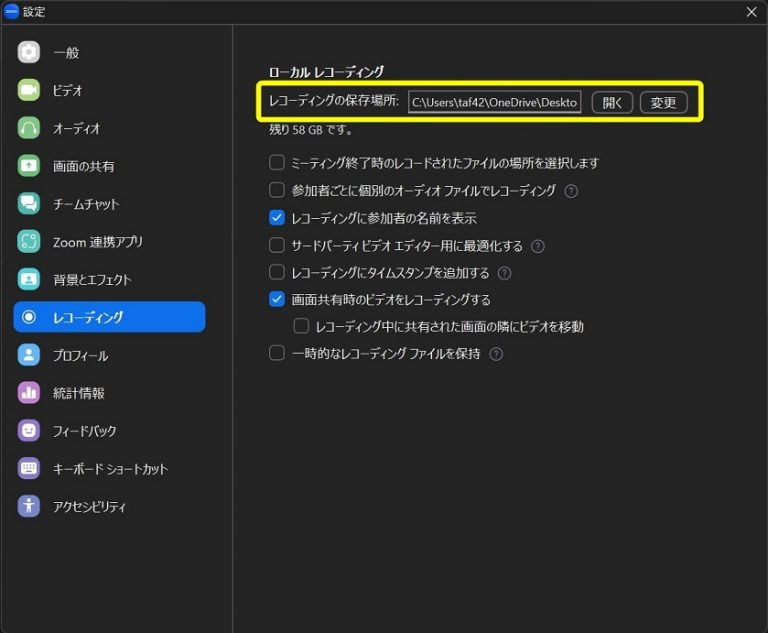Image resolution: width=768 pixels, height=633 pixels.
Task: Toggle 画面共有時のビデオをレコーディングする checkbox
Action: pyautogui.click(x=277, y=299)
